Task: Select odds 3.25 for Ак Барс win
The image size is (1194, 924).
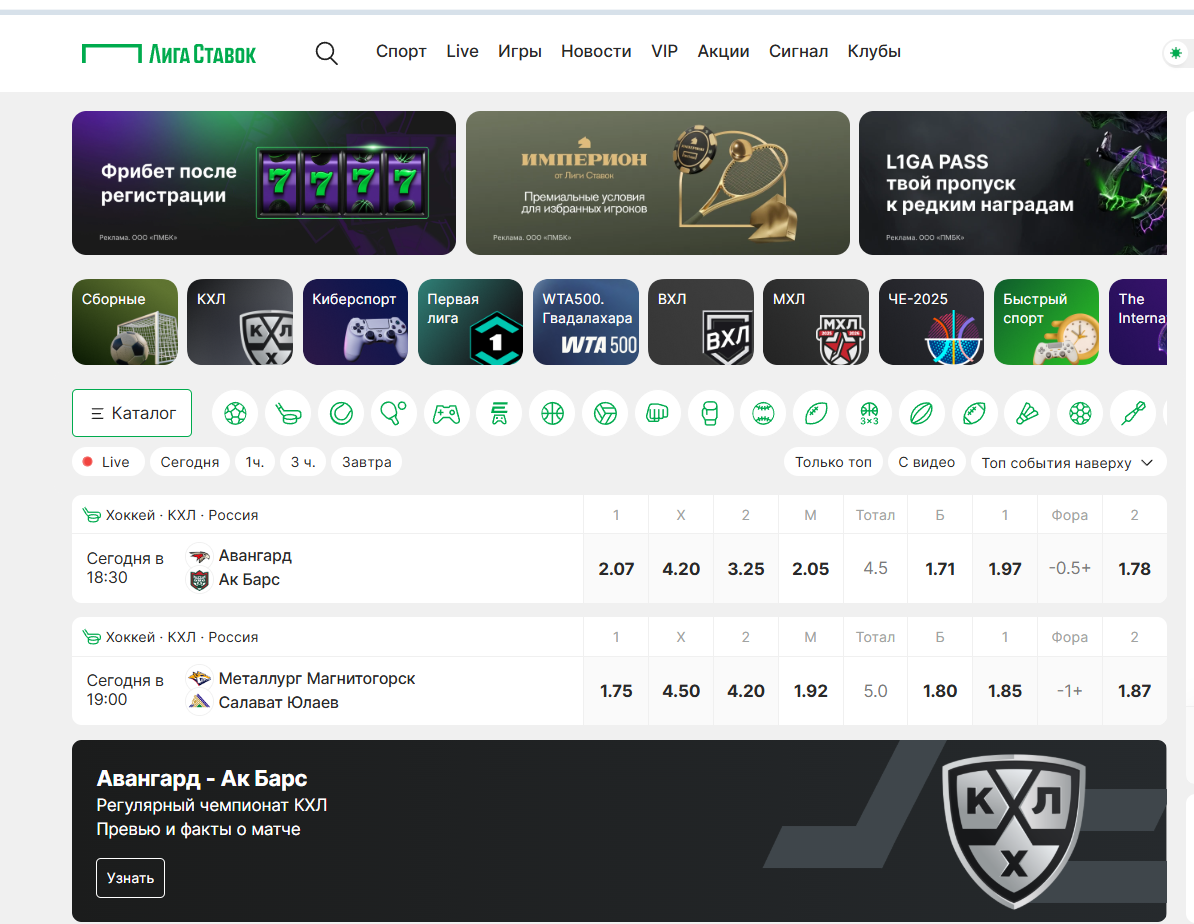Action: pos(745,568)
